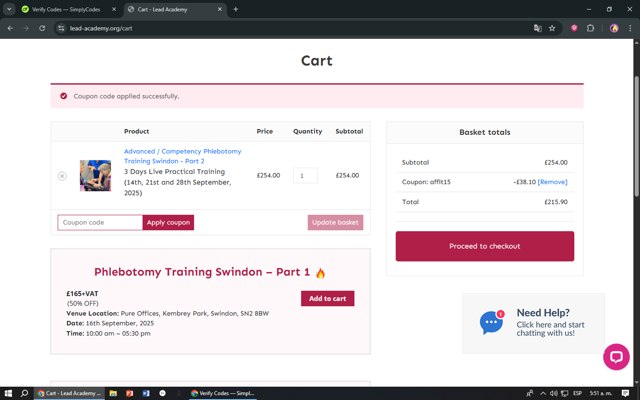Screen dimensions: 640x400
Task: Click the success checkmark icon in notice
Action: [64, 96]
